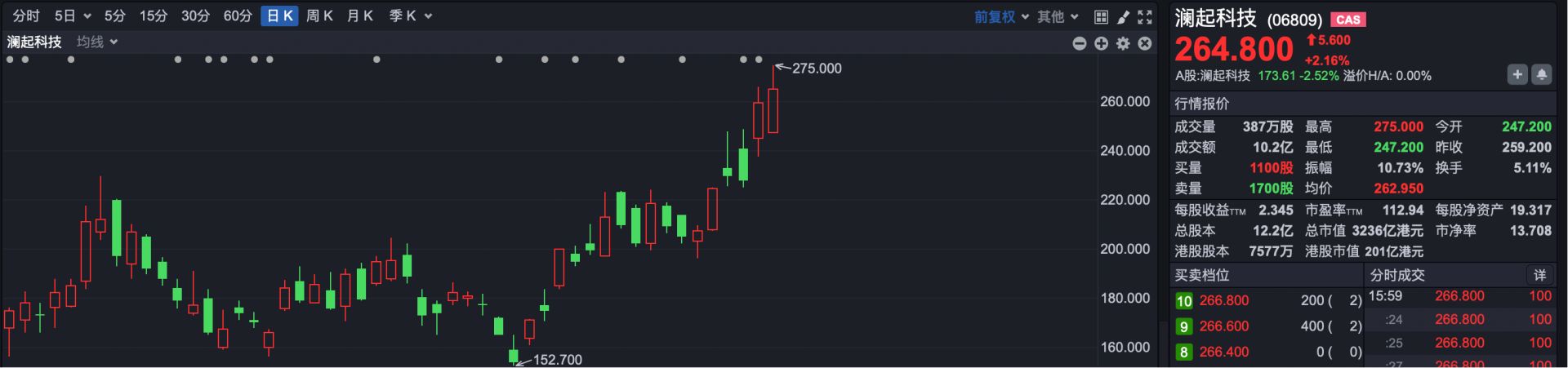The height and width of the screenshot is (368, 1568).
Task: Close the indicator bar with X icon
Action: pos(1145,43)
